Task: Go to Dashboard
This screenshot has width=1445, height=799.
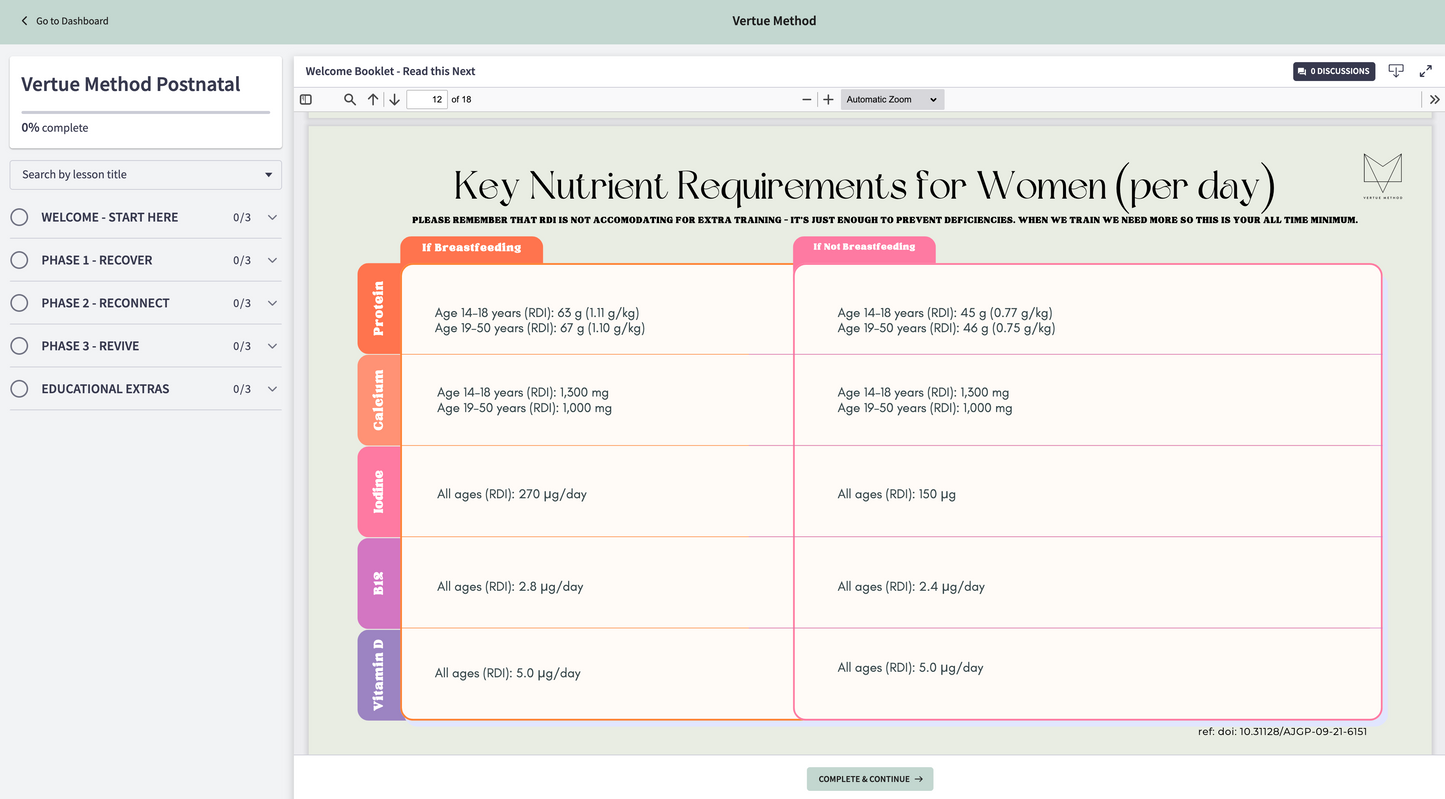Action: point(63,20)
